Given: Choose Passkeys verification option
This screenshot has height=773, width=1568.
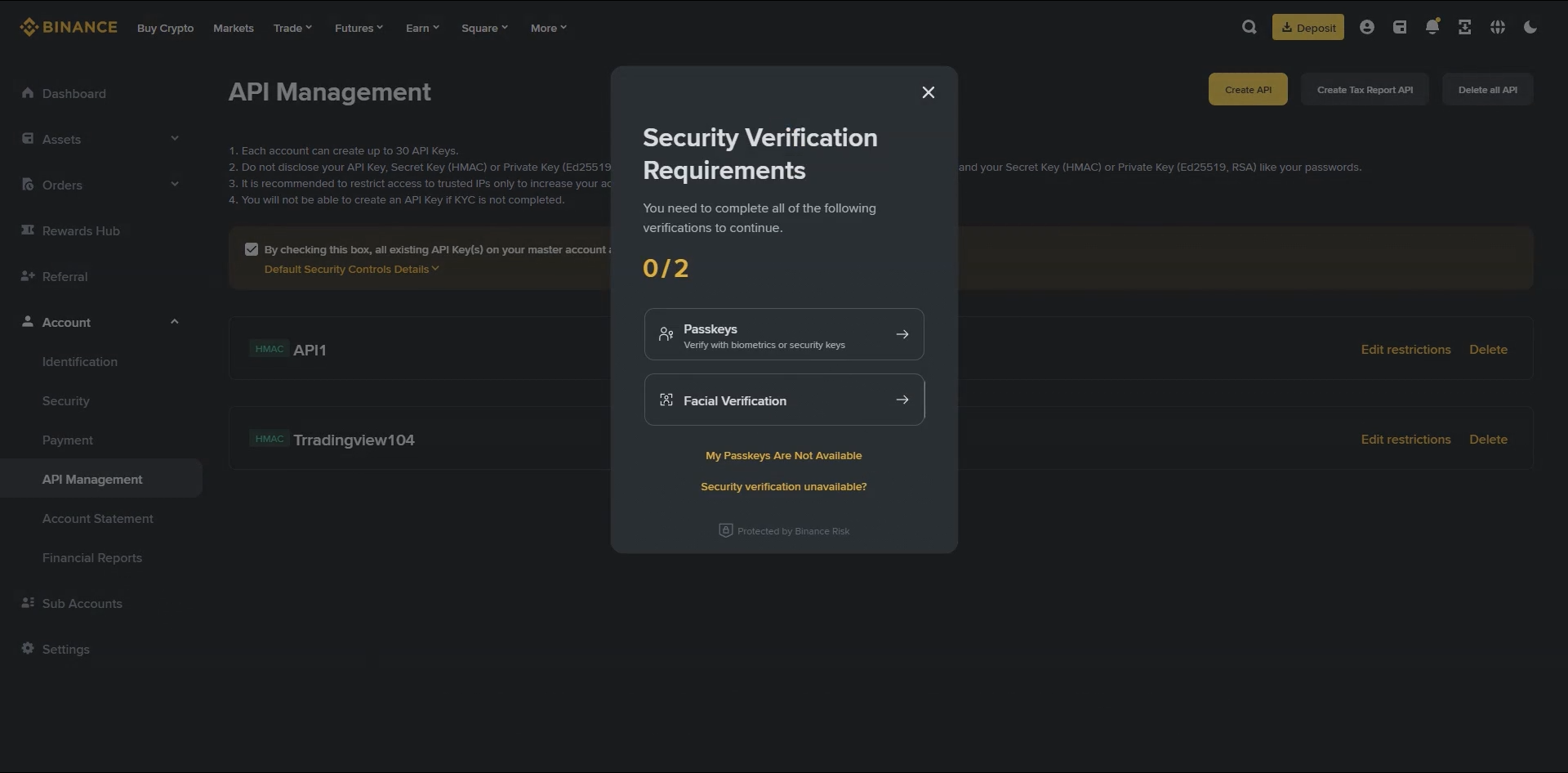Looking at the screenshot, I should pos(784,334).
